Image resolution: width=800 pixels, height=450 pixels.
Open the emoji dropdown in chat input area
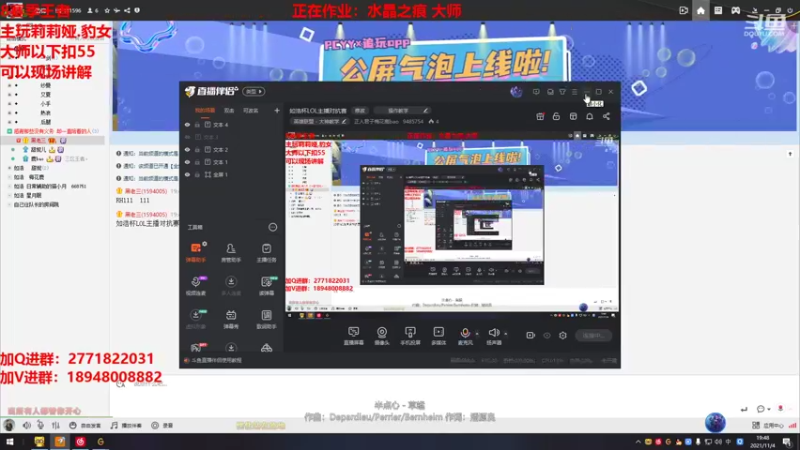coord(768,409)
